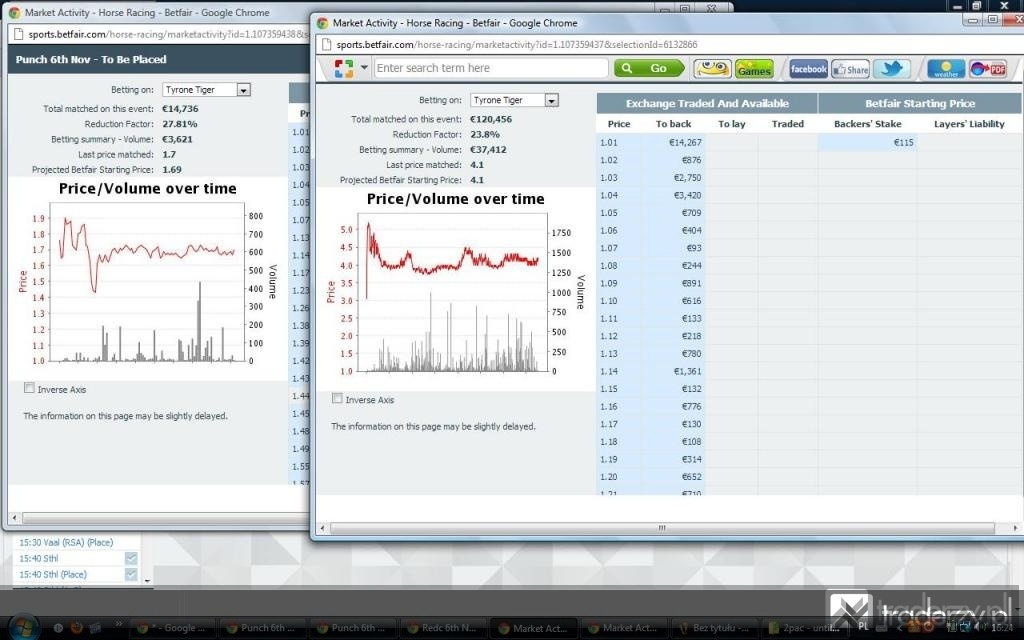Expand the quick launch chevron on taskbar

[118, 624]
